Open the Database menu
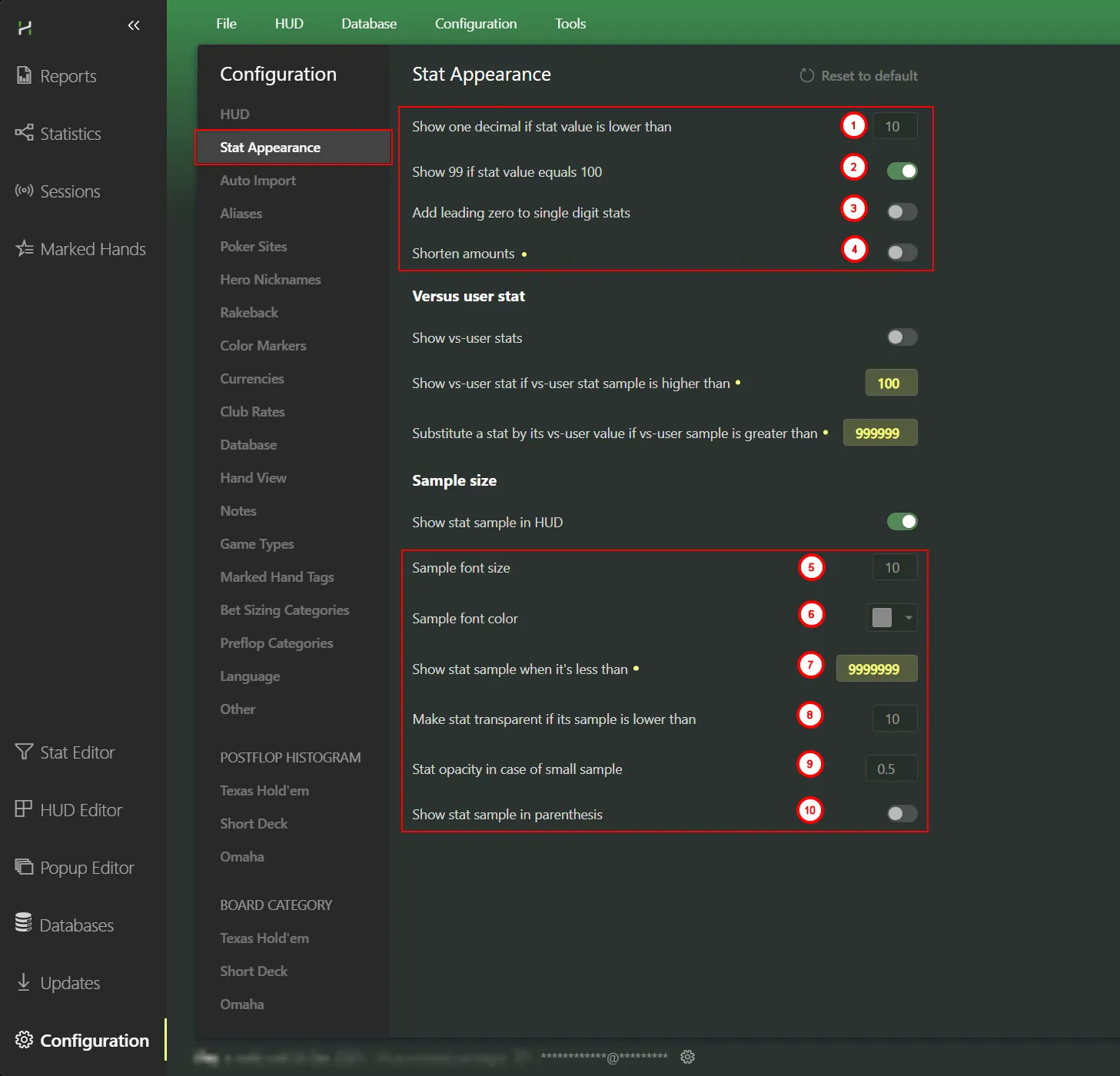 (x=369, y=24)
